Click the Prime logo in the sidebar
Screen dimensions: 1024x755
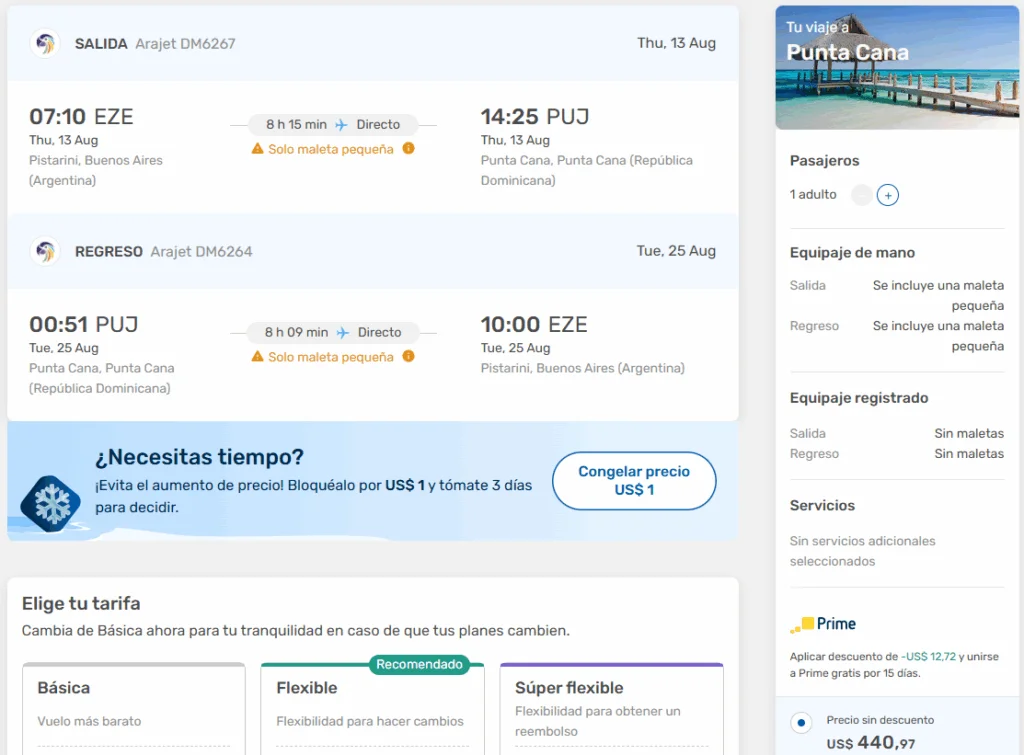point(822,623)
